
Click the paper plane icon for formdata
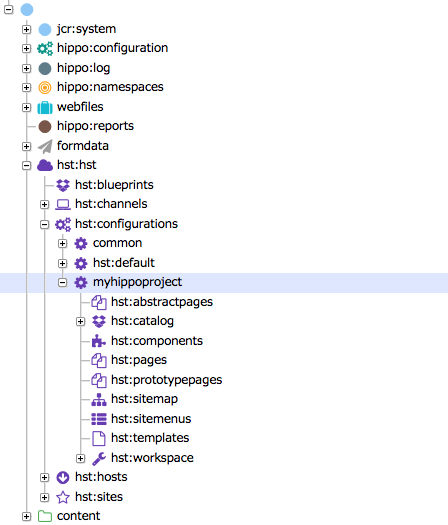click(45, 146)
